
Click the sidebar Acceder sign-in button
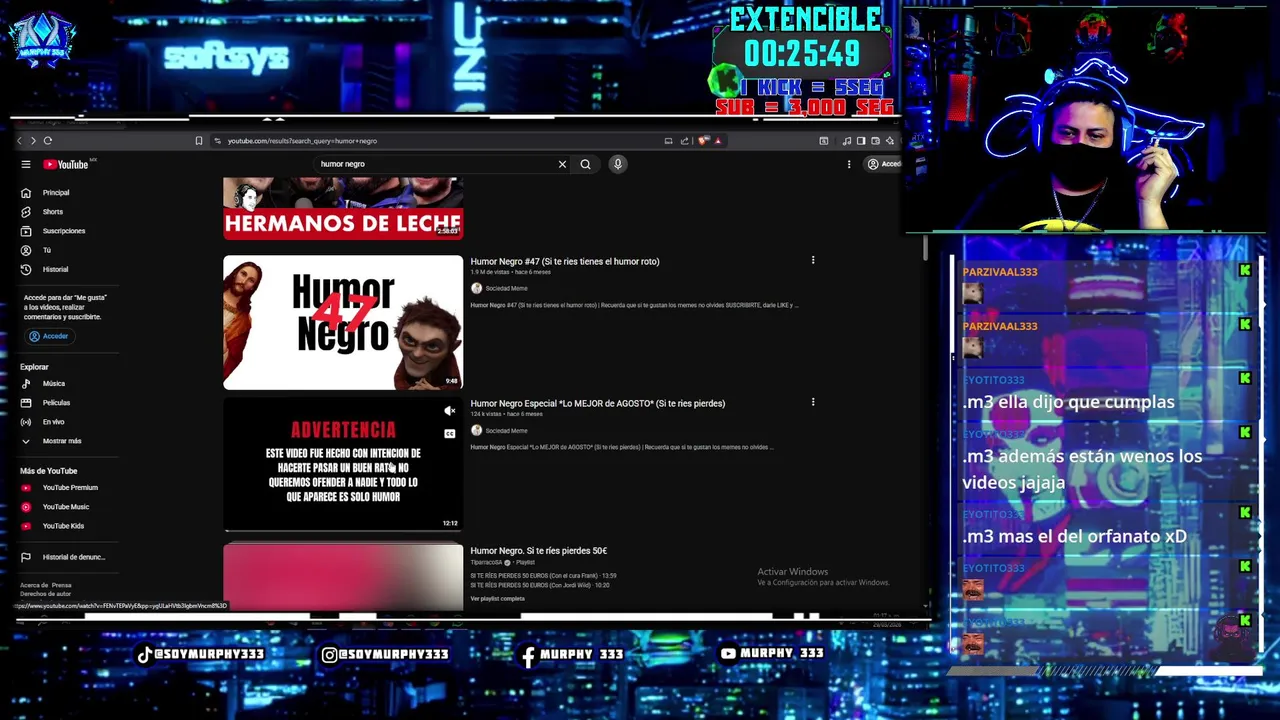tap(49, 336)
